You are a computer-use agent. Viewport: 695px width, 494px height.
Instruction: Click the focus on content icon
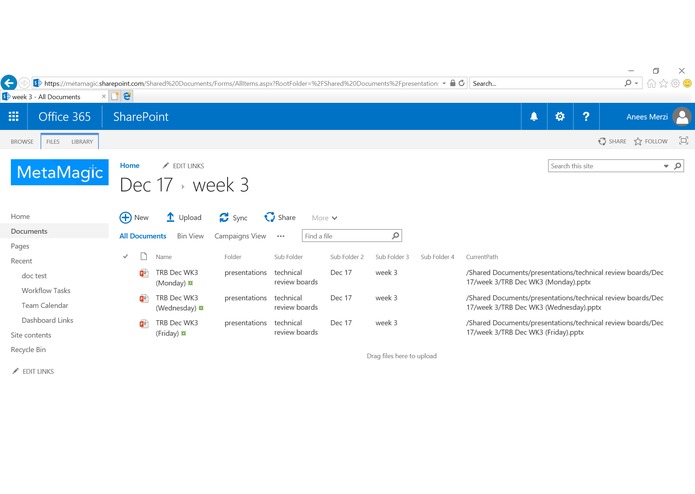click(x=683, y=141)
